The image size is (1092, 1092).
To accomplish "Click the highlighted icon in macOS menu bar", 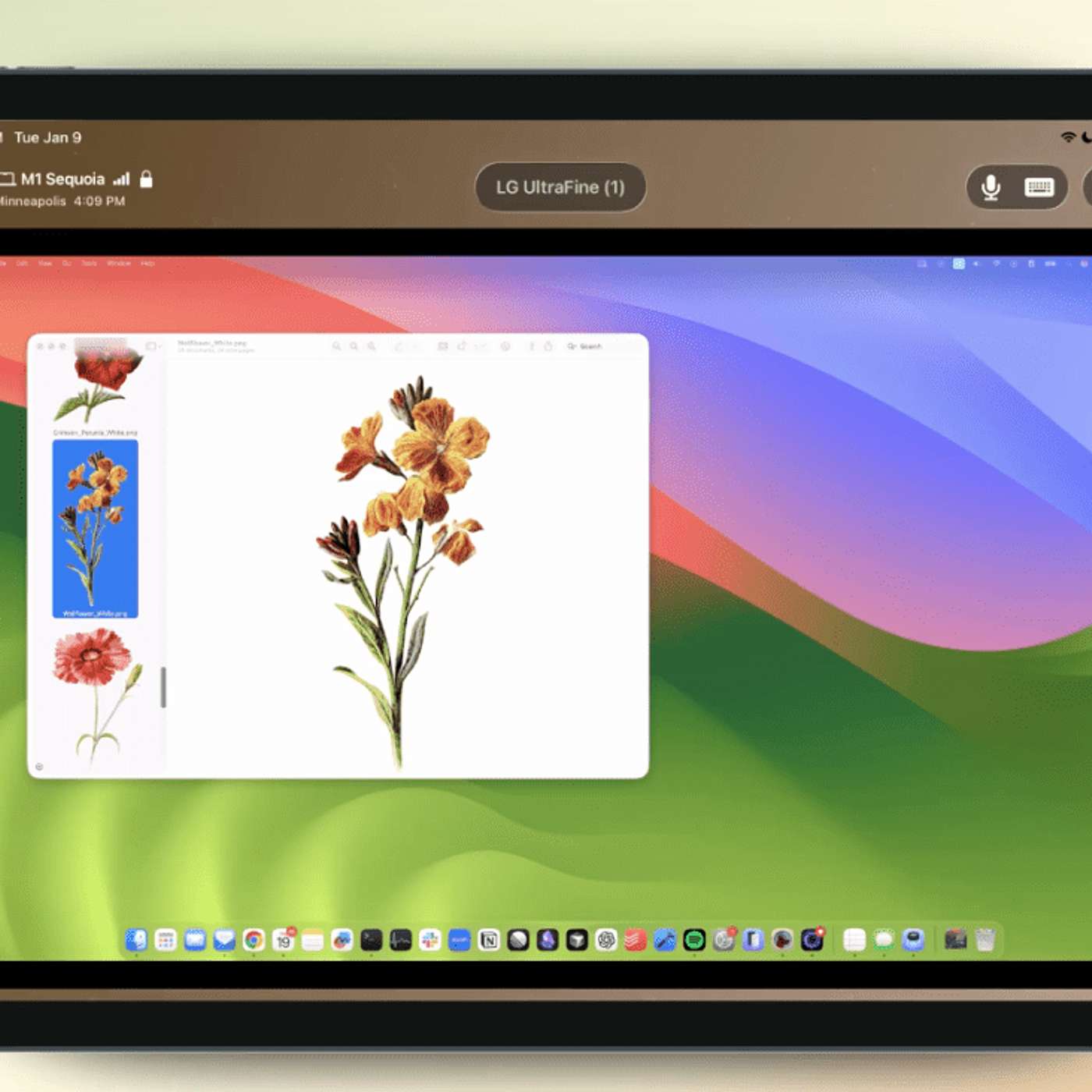I will coord(959,264).
